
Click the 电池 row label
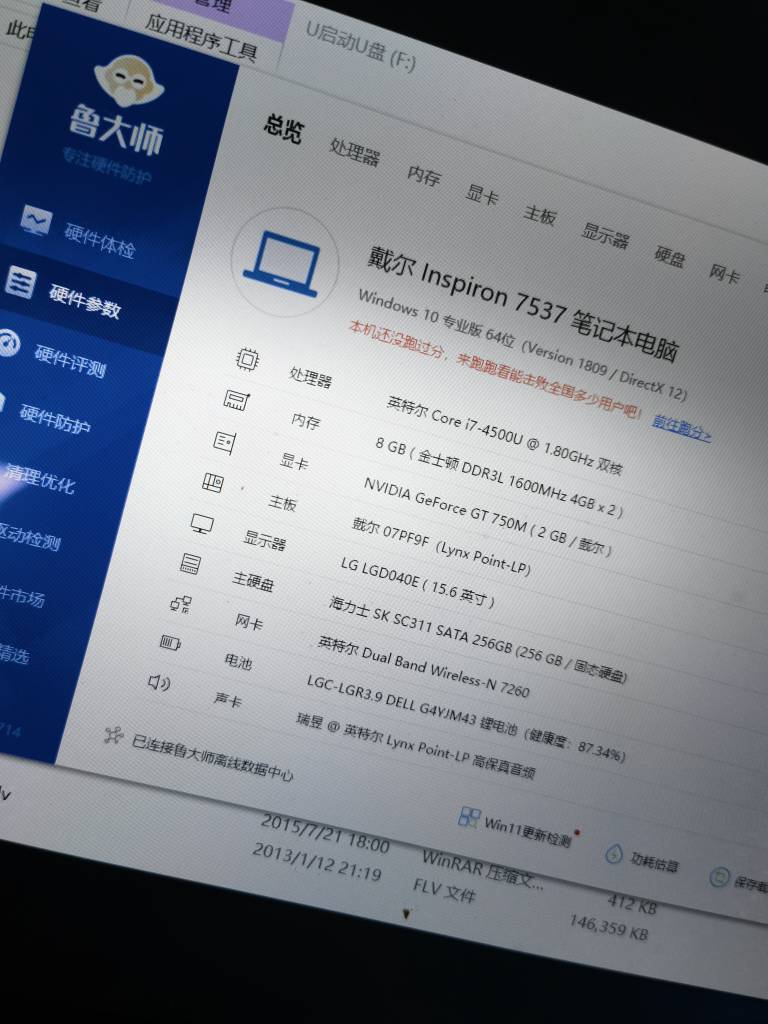(x=238, y=661)
